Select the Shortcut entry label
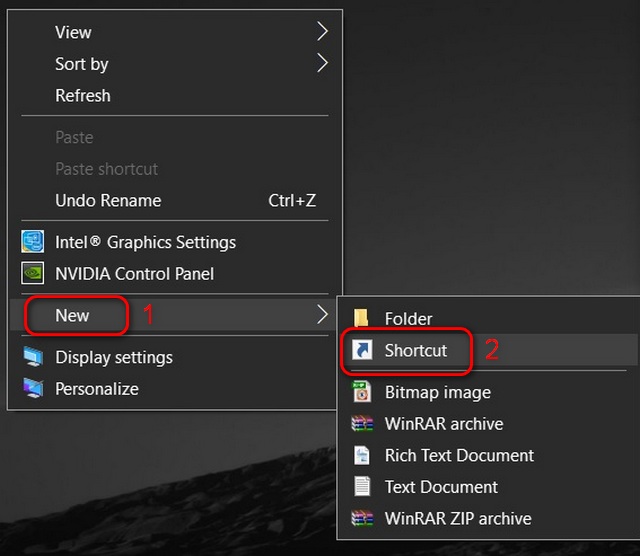This screenshot has width=640, height=556. click(x=416, y=351)
